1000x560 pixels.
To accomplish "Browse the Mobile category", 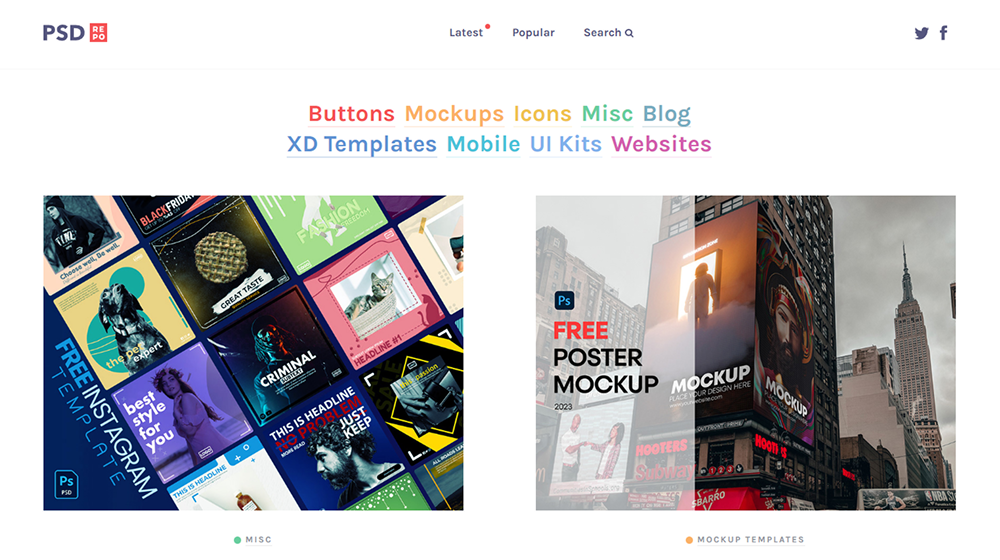I will [483, 144].
